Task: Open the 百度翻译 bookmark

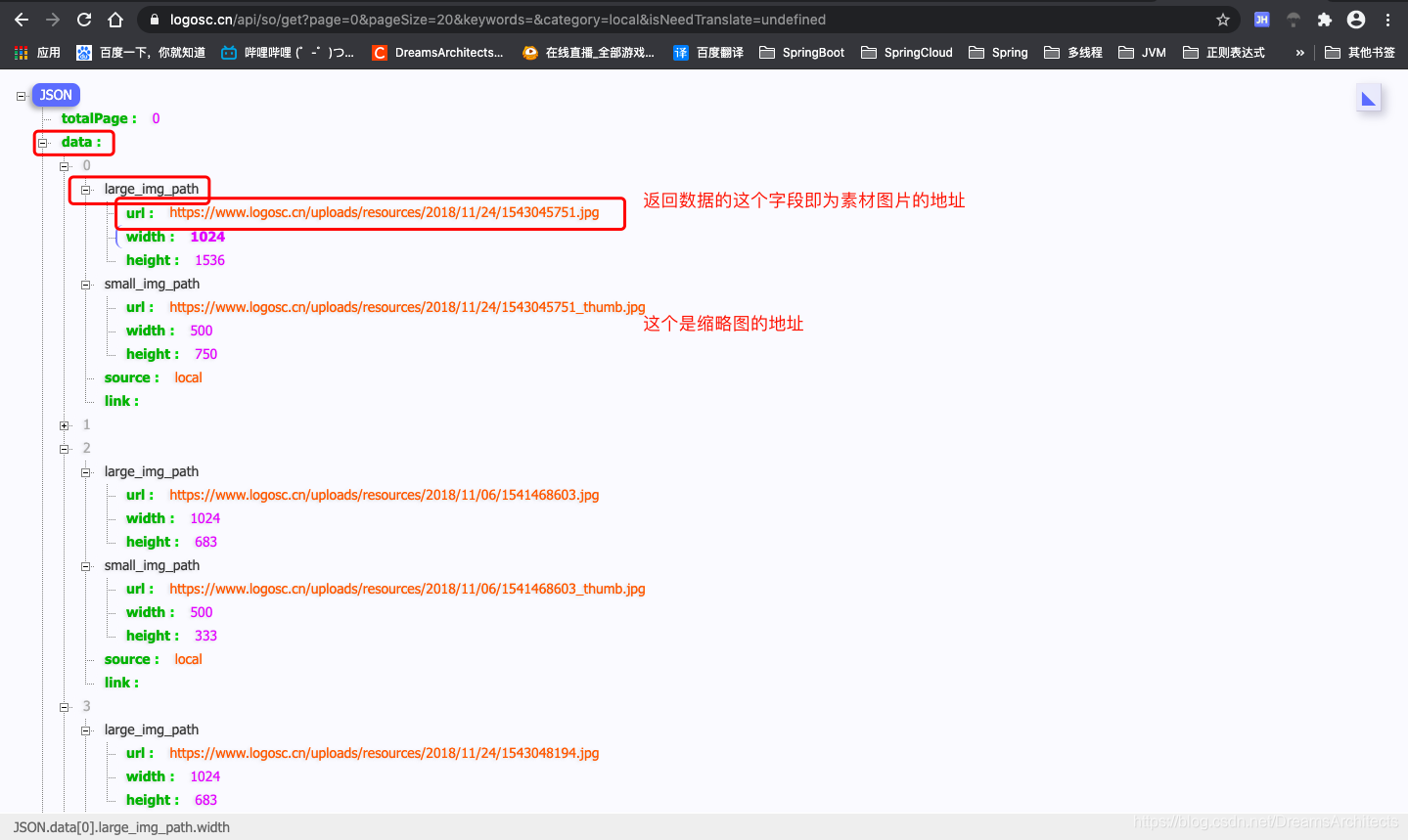Action: 708,53
